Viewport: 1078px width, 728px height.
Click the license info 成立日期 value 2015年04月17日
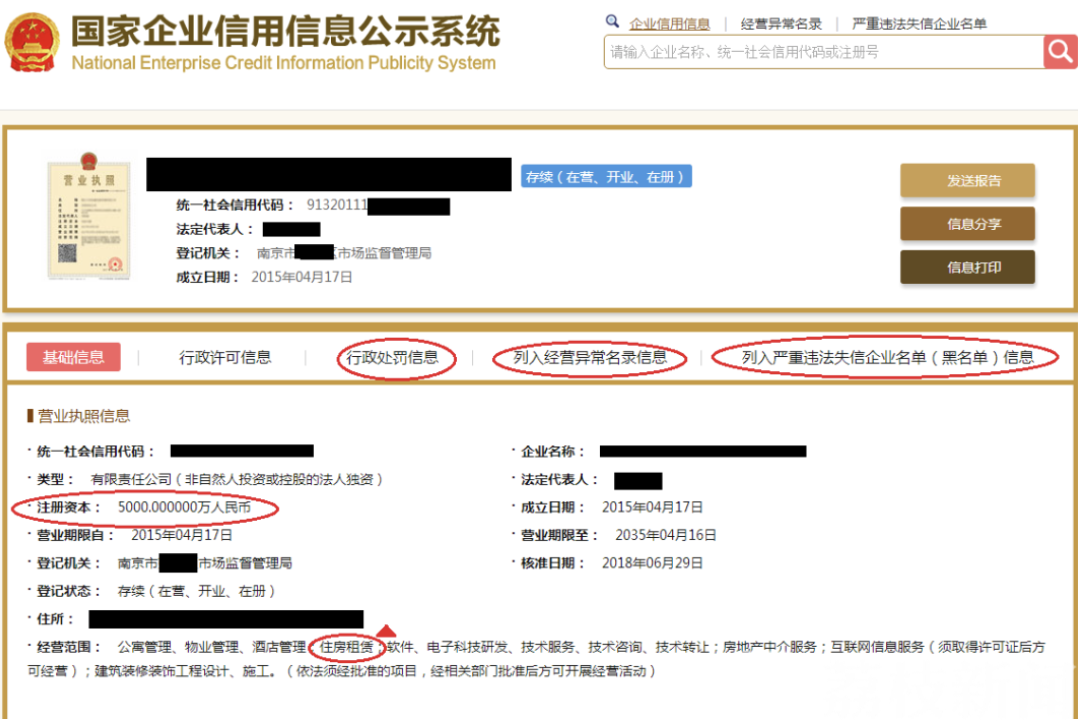[x=652, y=507]
